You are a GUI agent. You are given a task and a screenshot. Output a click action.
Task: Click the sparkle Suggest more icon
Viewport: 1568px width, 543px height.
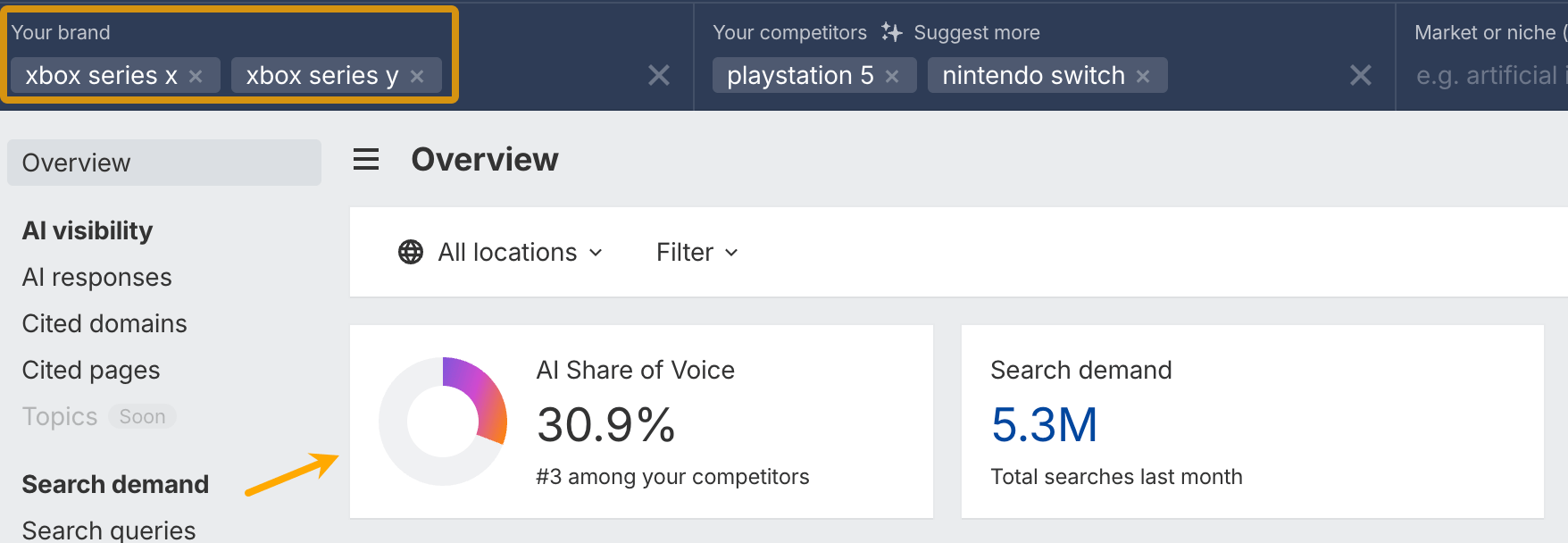pyautogui.click(x=891, y=33)
